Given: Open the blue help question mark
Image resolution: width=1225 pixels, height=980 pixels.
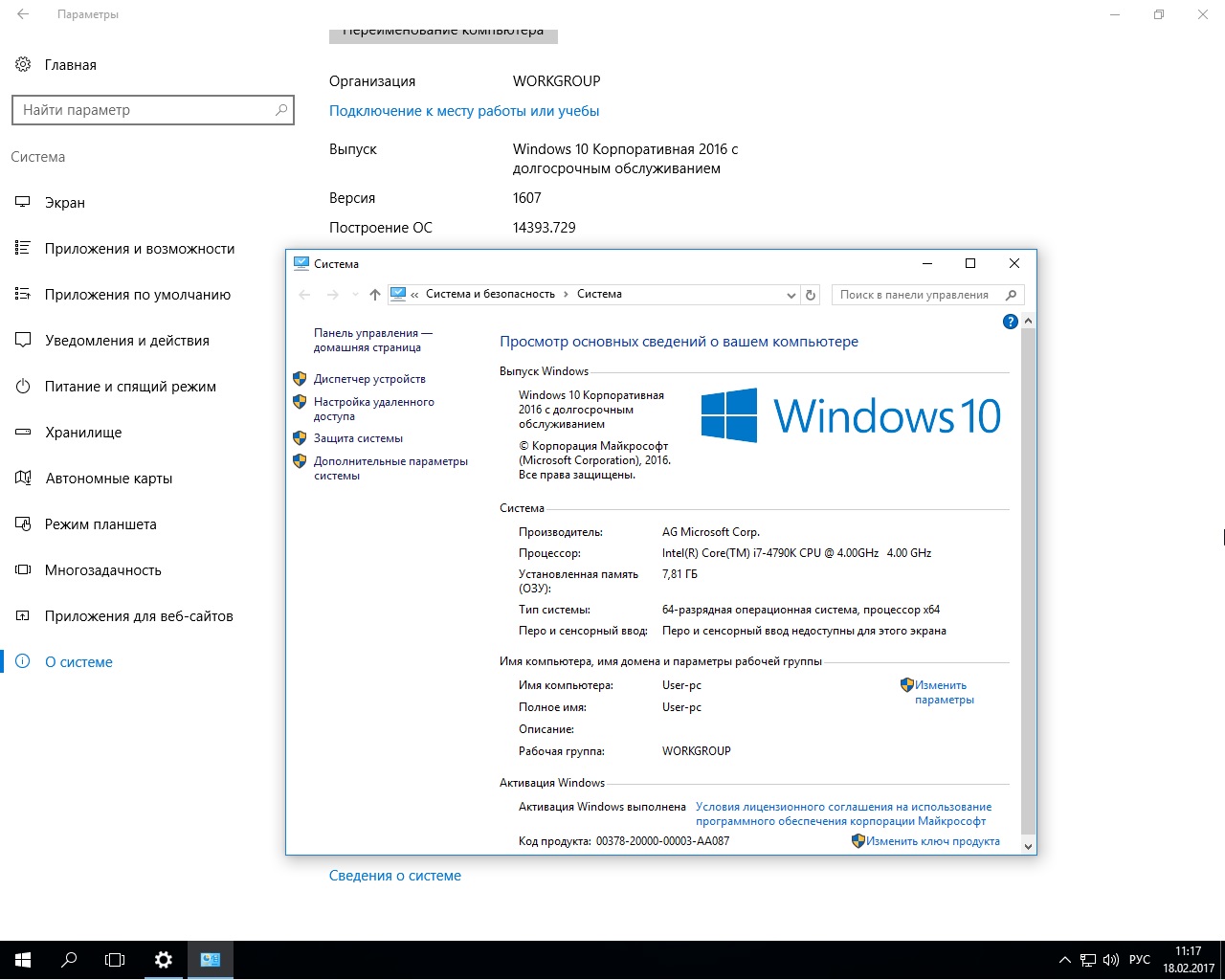Looking at the screenshot, I should pyautogui.click(x=1010, y=322).
